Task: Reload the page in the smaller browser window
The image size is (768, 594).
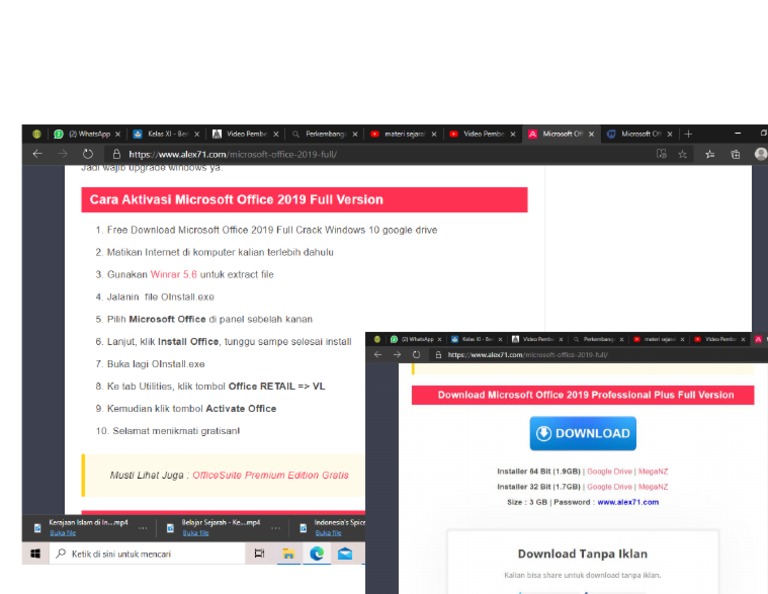Action: 416,355
